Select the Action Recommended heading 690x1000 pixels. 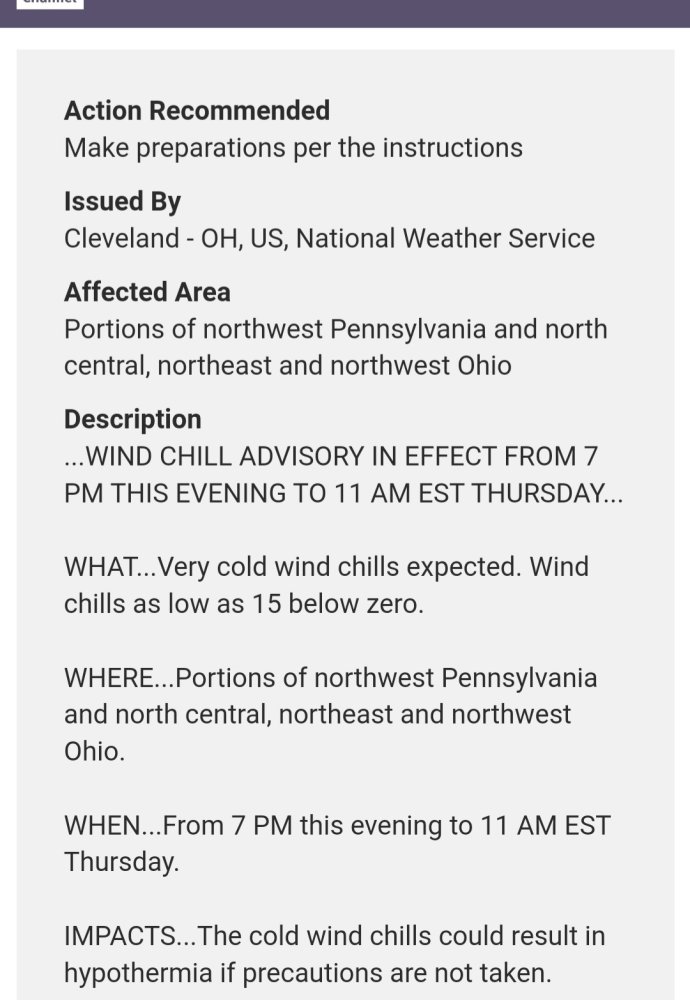point(197,110)
